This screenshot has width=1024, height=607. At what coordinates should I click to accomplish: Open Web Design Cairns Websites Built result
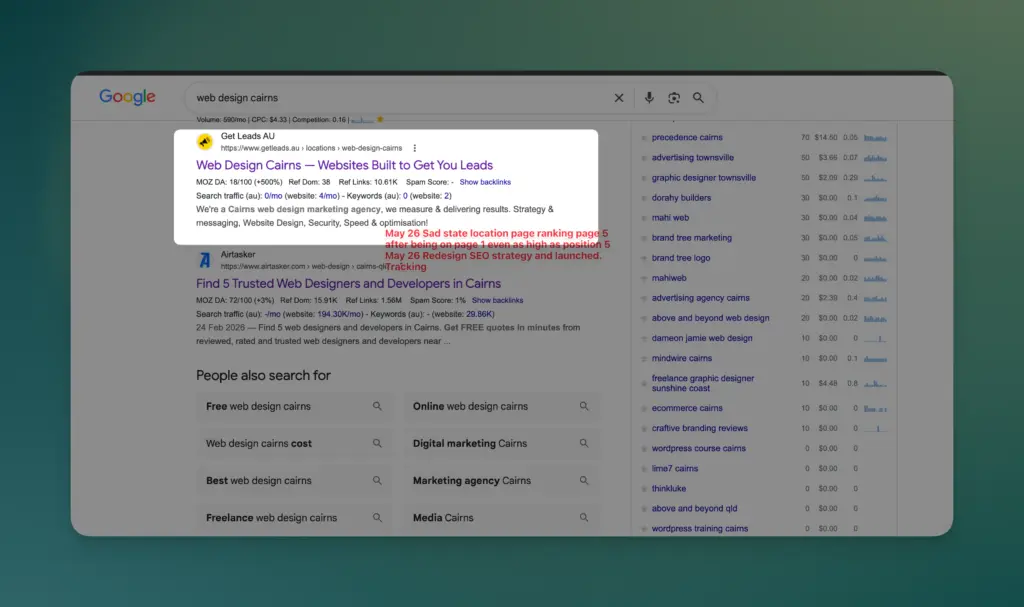[344, 165]
